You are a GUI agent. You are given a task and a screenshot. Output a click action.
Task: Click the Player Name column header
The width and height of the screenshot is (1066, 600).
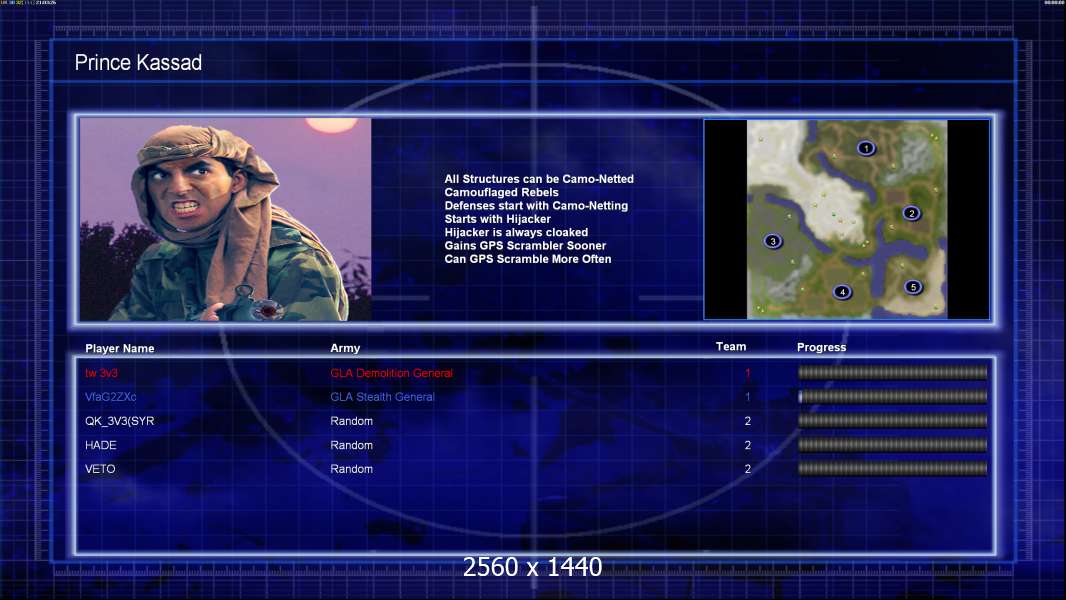pyautogui.click(x=120, y=349)
